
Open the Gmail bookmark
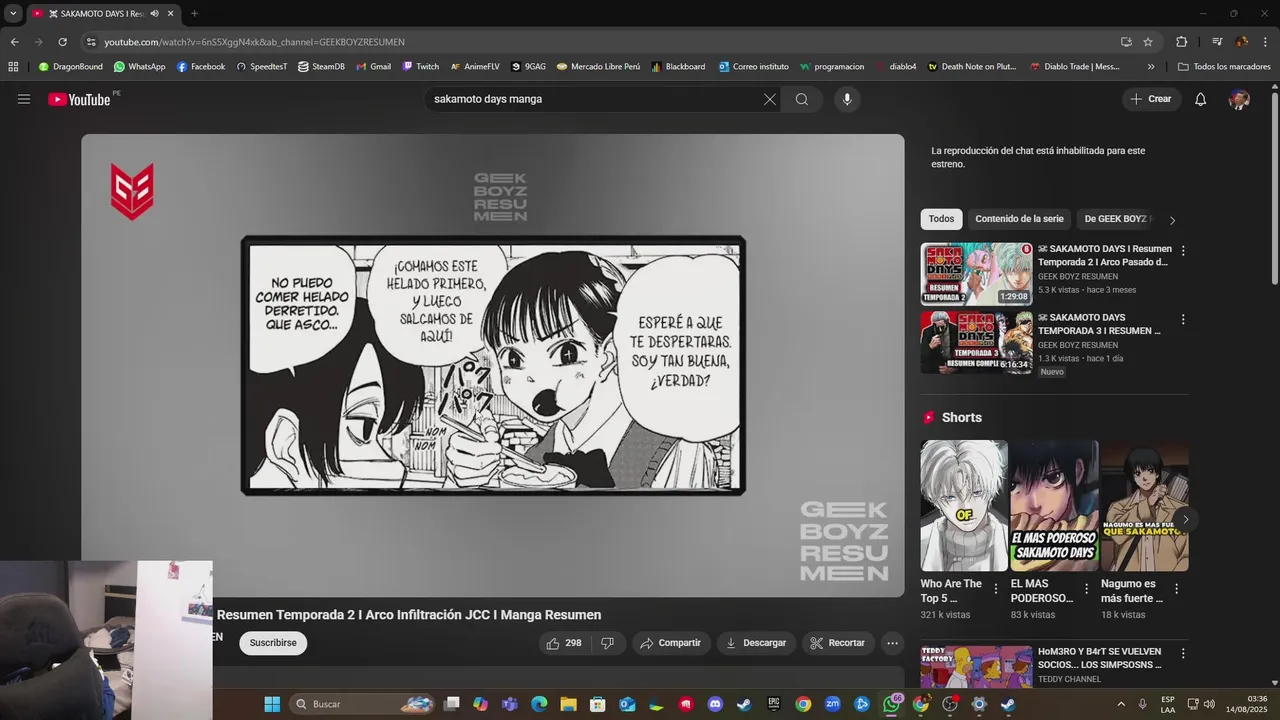tap(374, 67)
